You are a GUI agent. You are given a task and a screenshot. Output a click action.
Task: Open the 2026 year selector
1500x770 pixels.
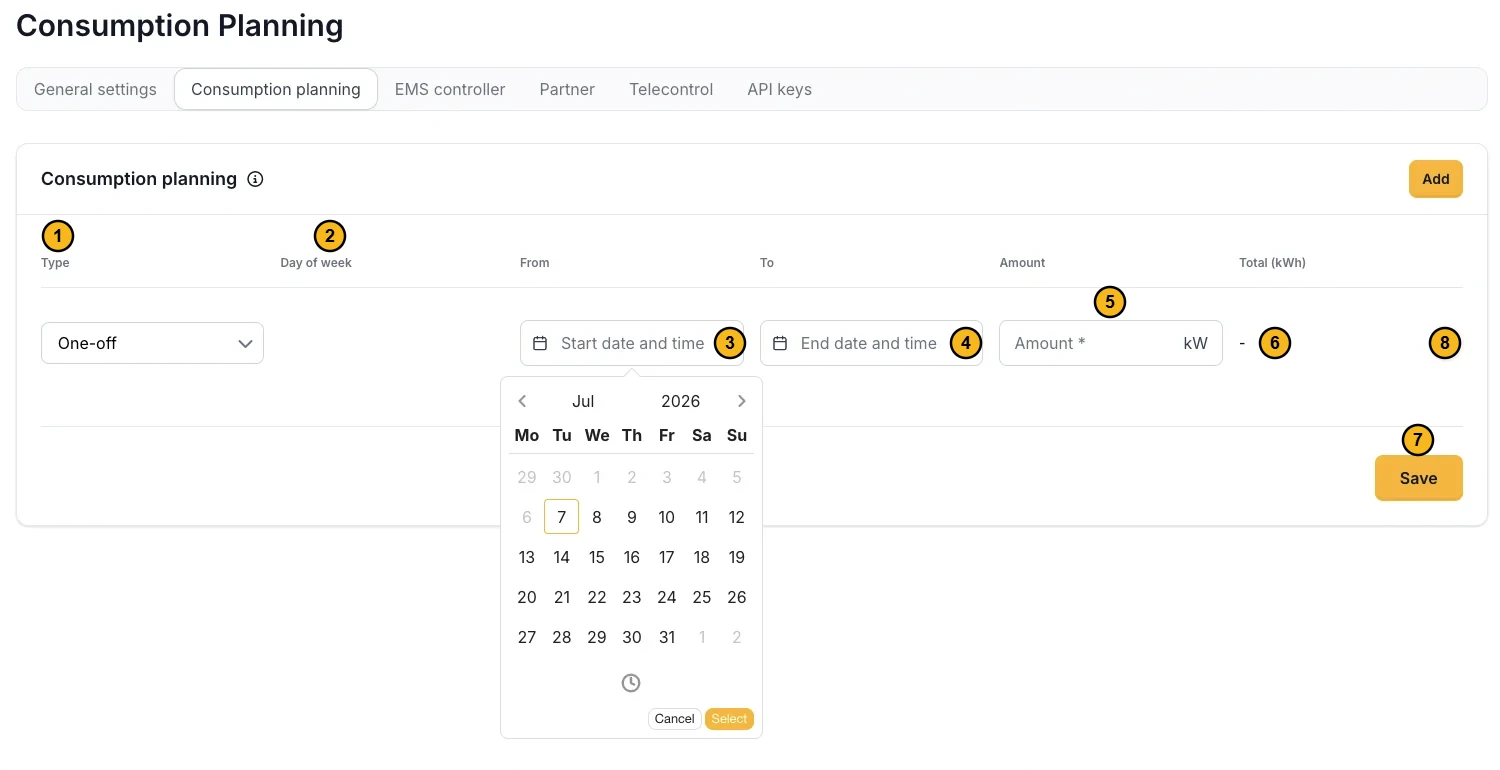680,401
